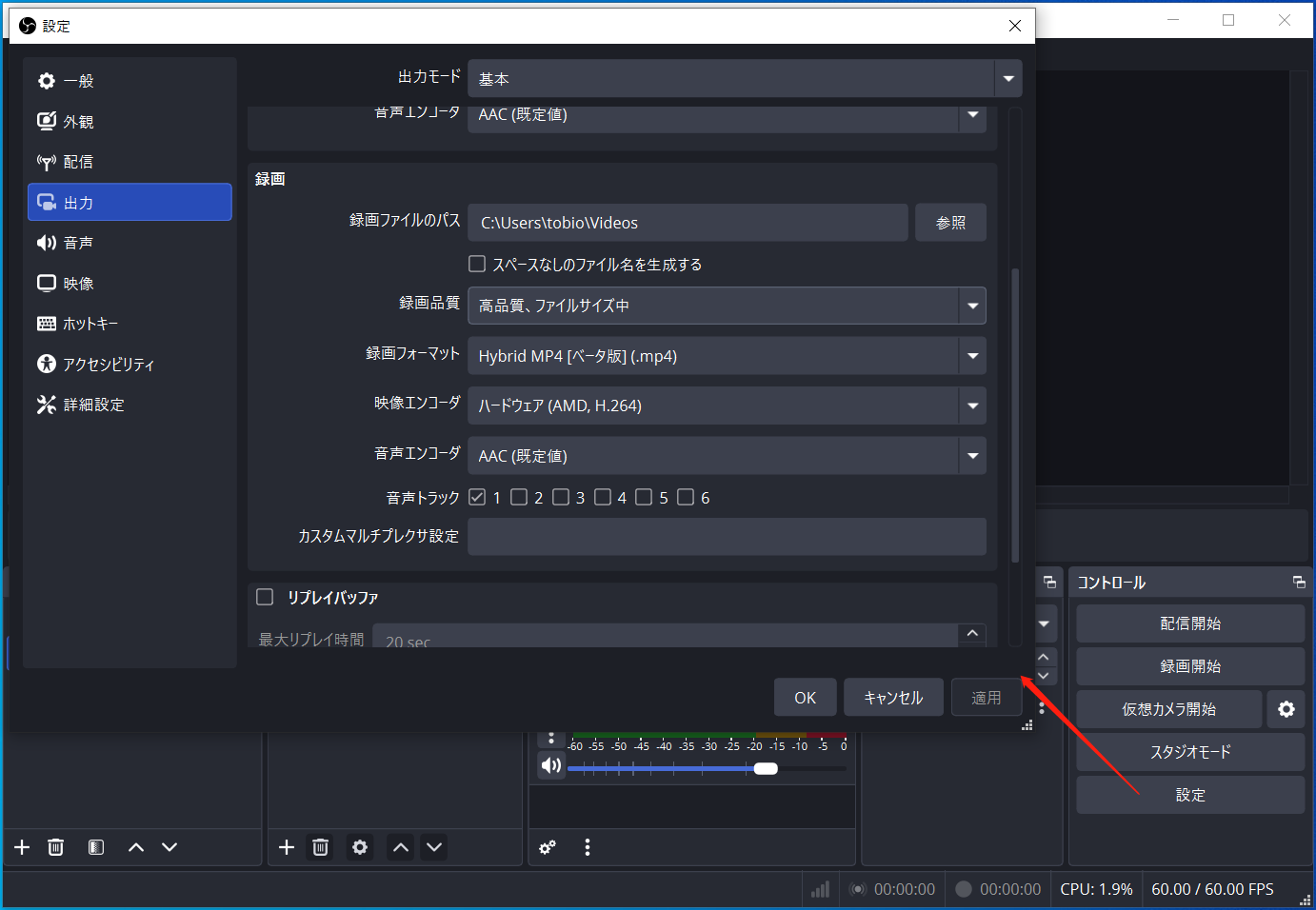Screen dimensions: 1316x910
Task: Open the 出力モード dropdown
Action: (1007, 78)
